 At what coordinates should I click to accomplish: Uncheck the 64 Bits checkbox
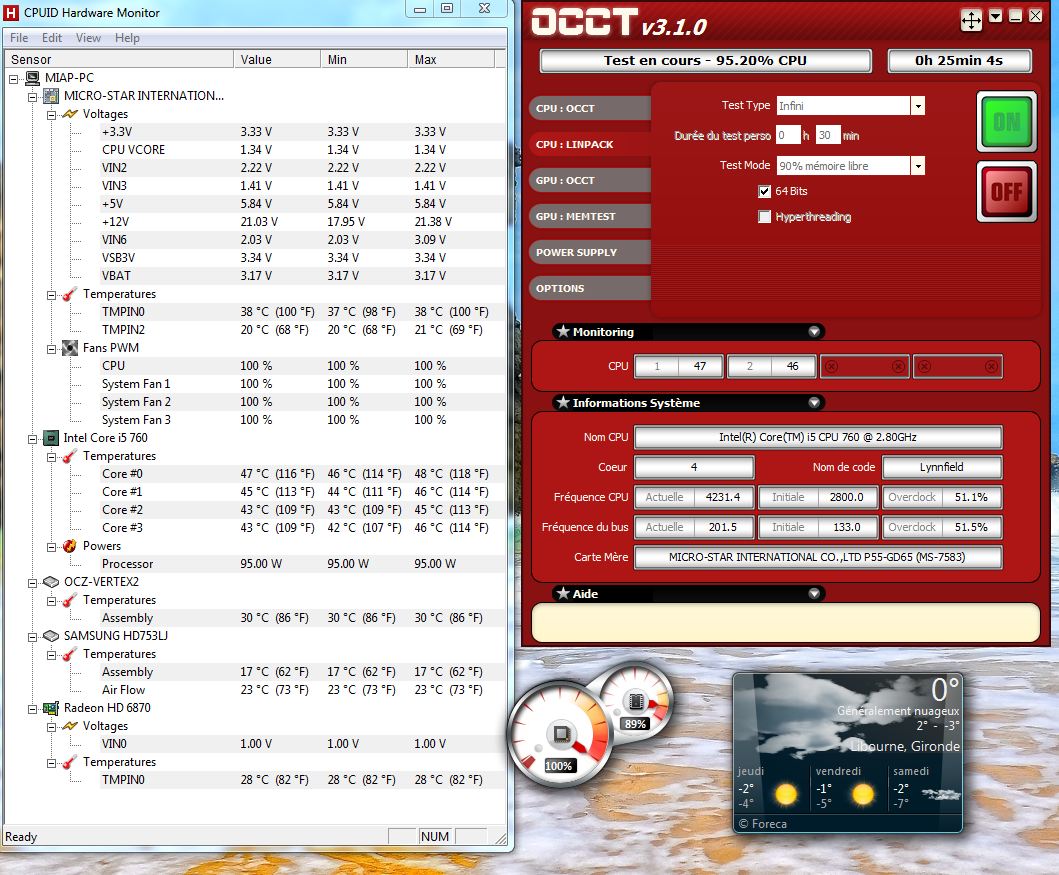pos(765,191)
